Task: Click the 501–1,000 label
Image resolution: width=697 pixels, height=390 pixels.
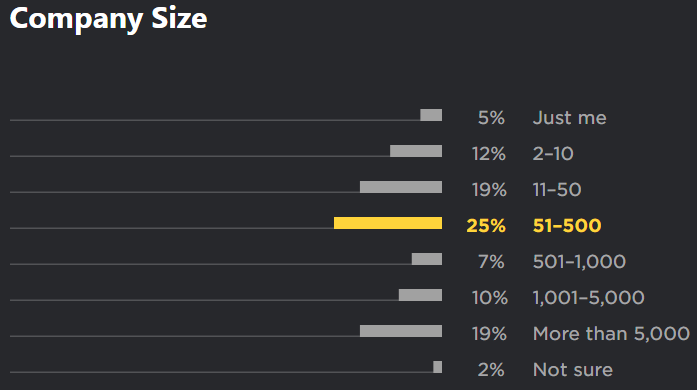Action: (579, 262)
